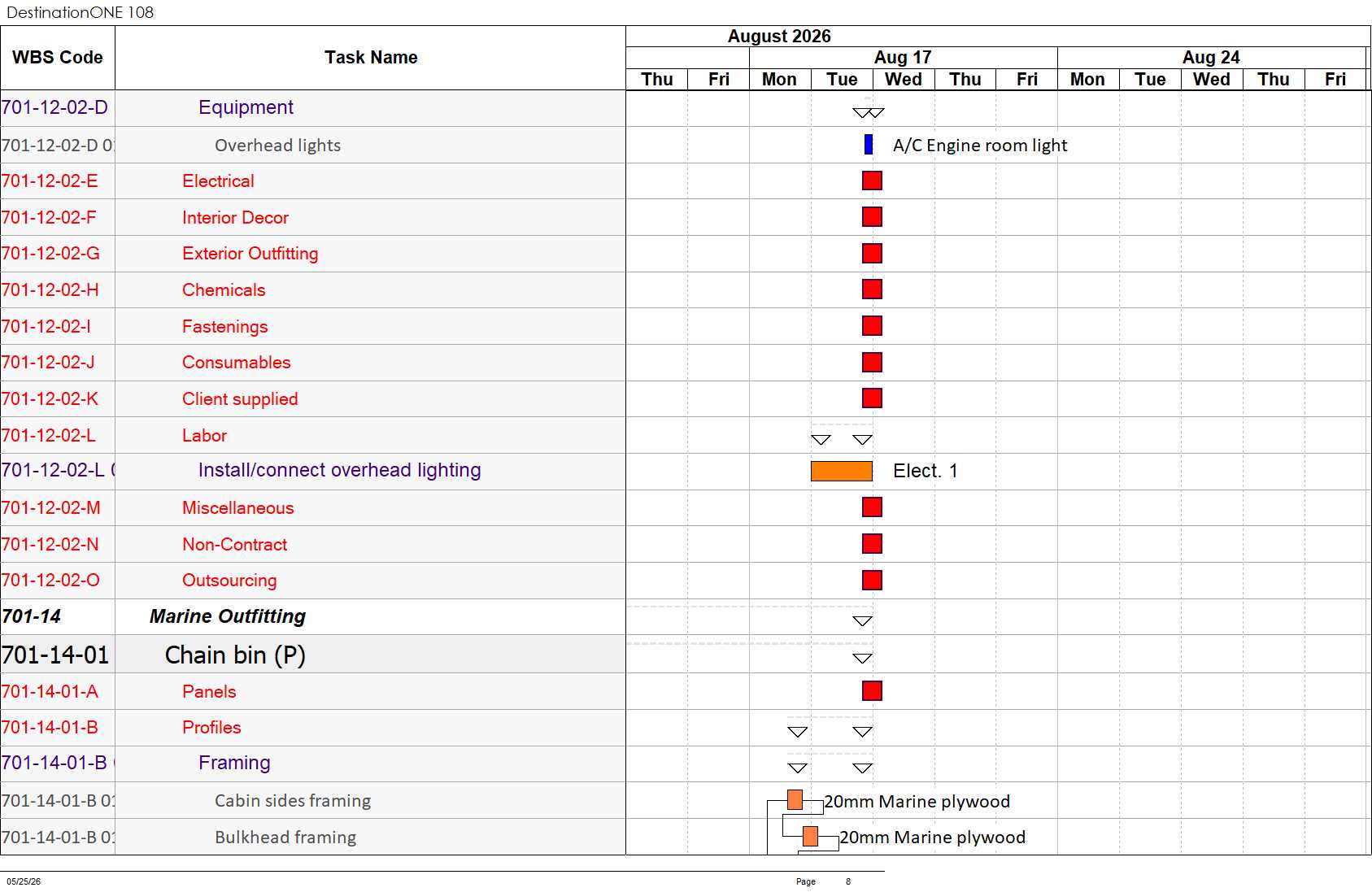This screenshot has width=1372, height=892.
Task: Select the Marine Outfitting summary task
Action: click(228, 616)
